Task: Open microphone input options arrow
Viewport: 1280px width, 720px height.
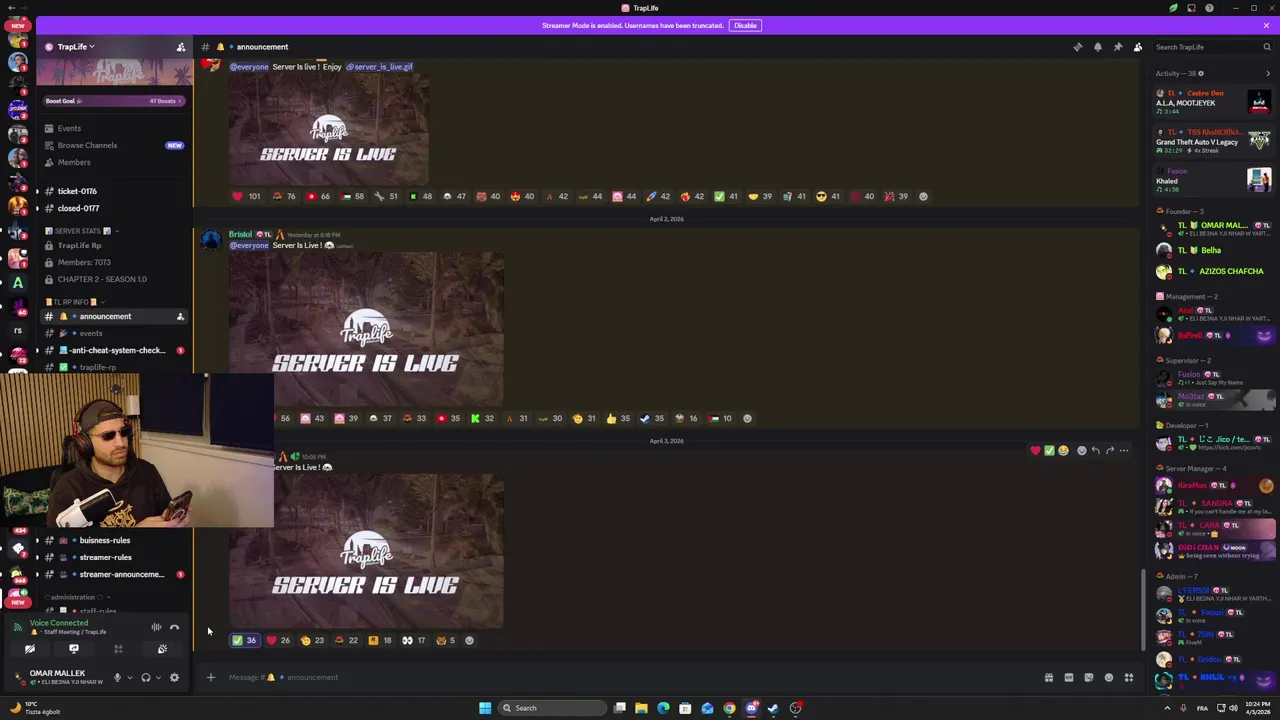Action: [x=129, y=678]
